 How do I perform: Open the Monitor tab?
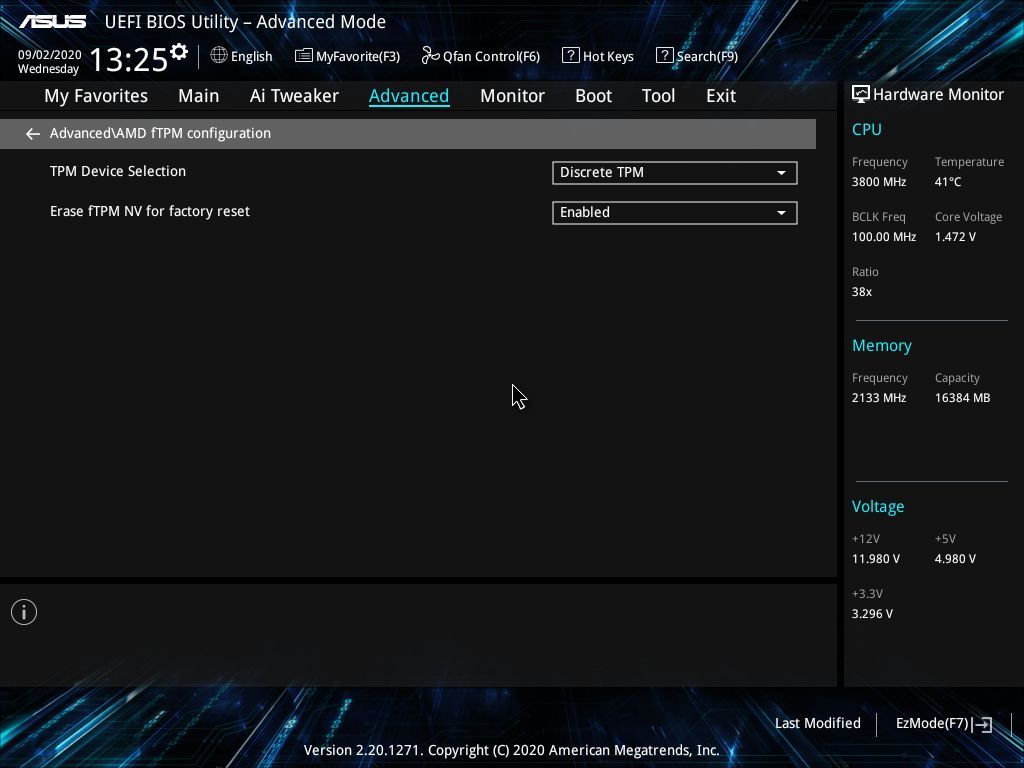coord(512,96)
